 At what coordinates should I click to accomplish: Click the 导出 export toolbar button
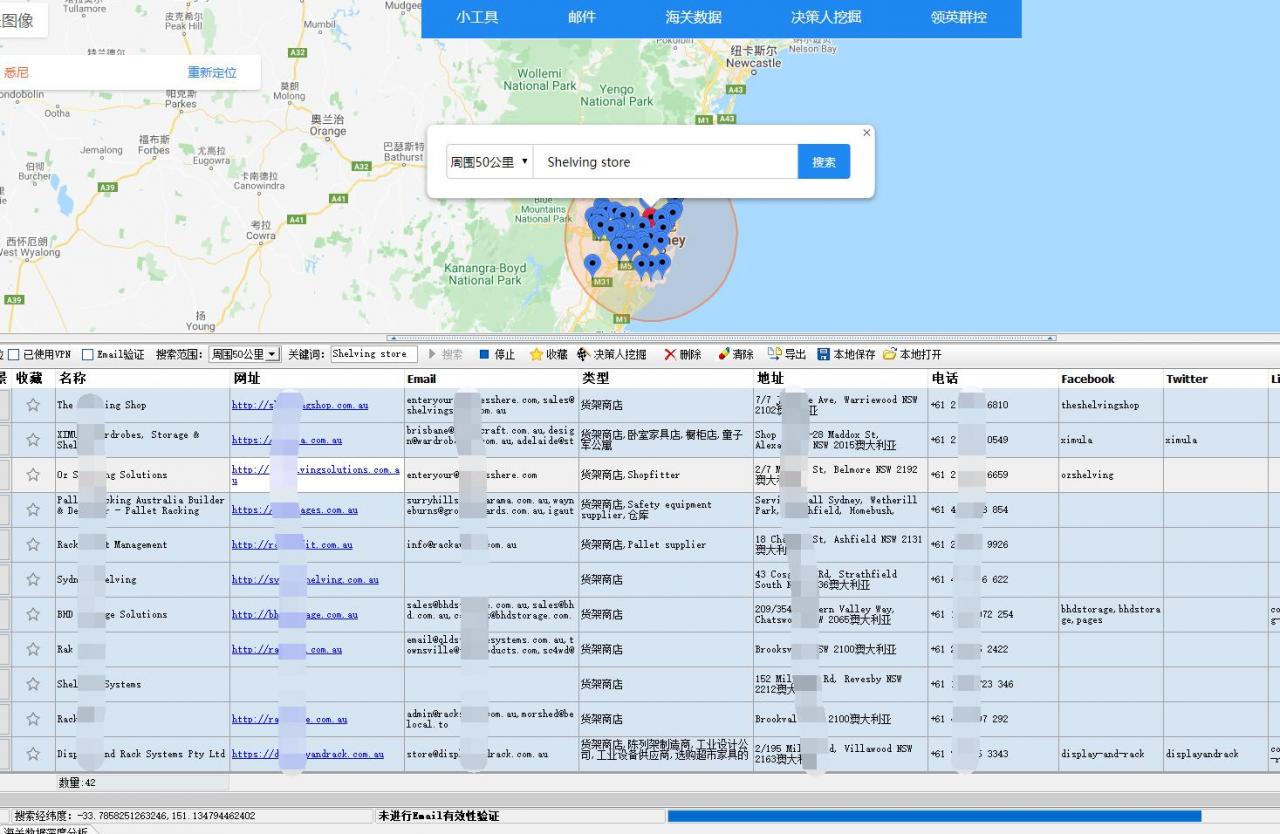(x=787, y=354)
